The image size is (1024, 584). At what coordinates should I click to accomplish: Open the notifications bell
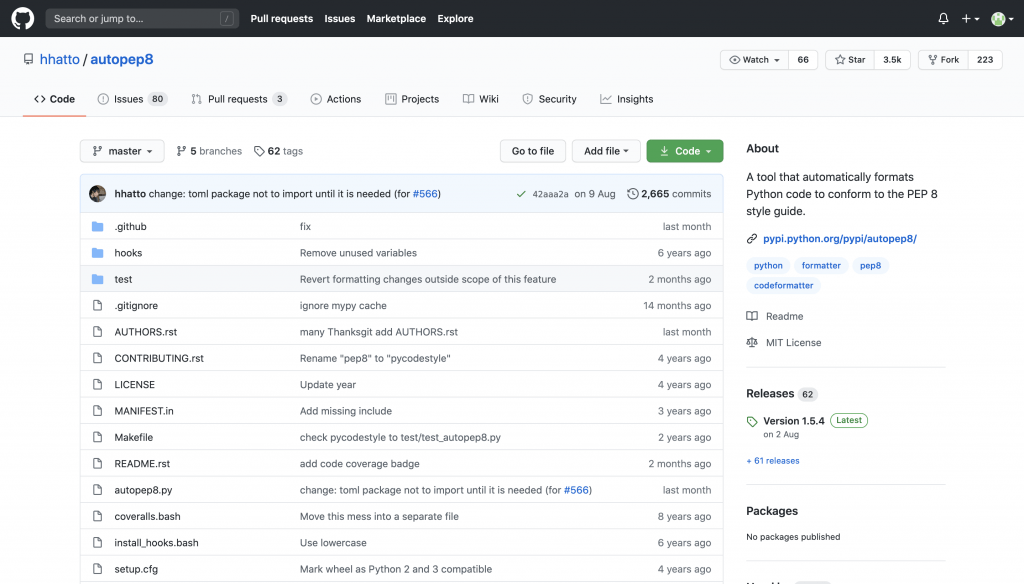click(943, 18)
